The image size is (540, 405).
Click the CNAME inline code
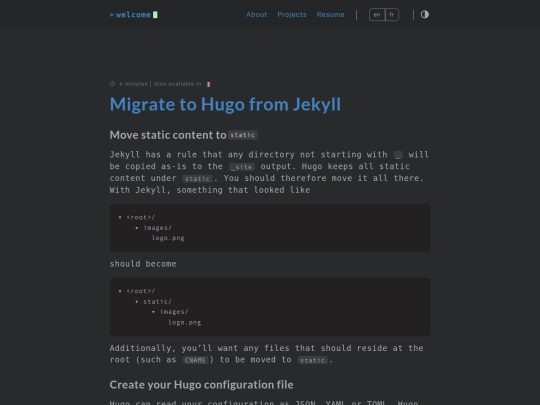coord(195,360)
